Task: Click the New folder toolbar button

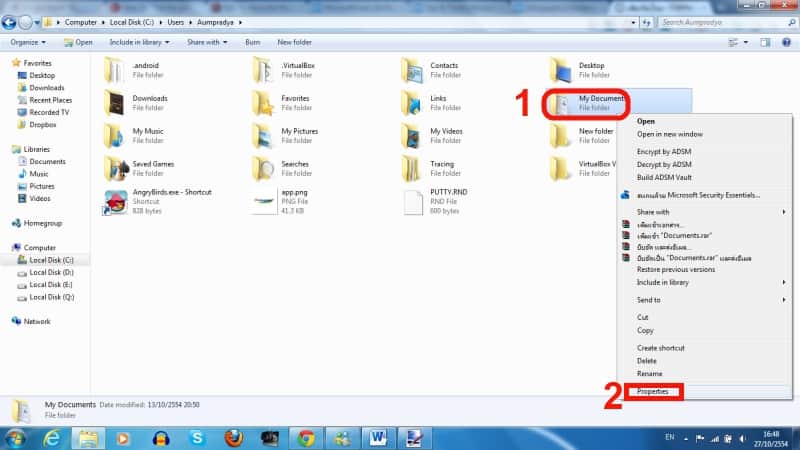Action: [294, 42]
